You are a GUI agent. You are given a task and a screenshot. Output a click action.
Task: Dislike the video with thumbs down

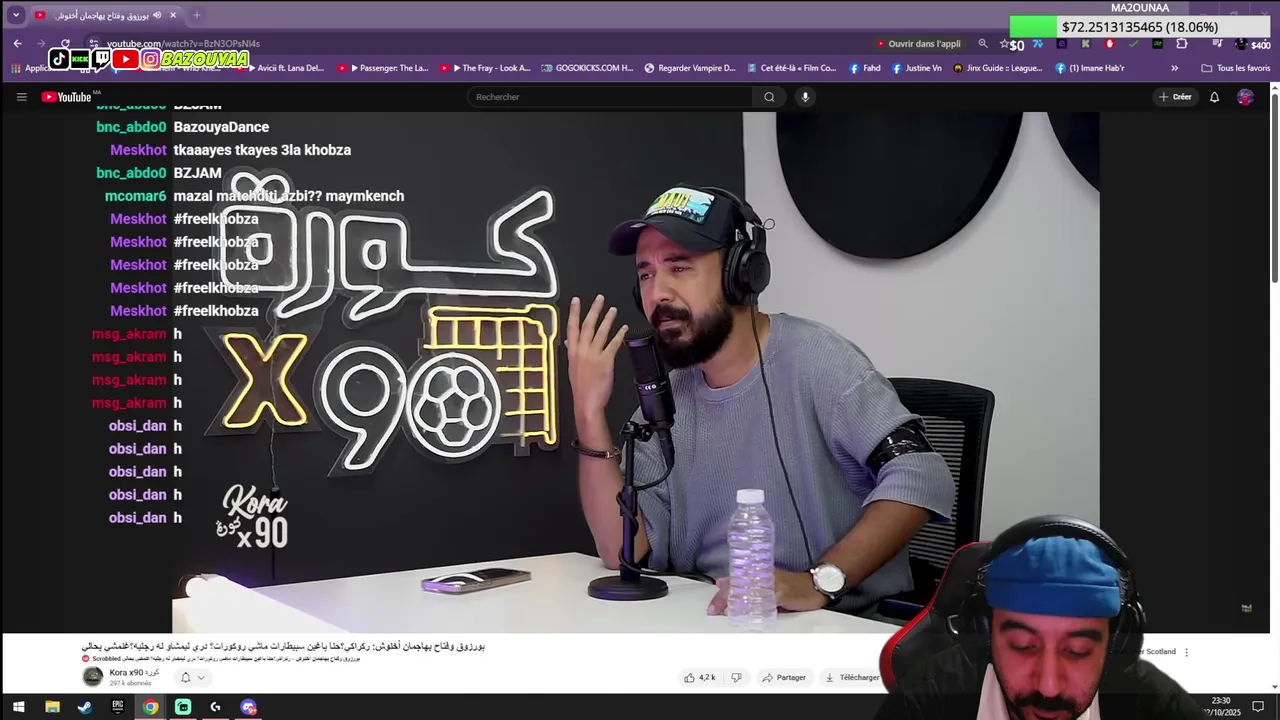click(737, 677)
